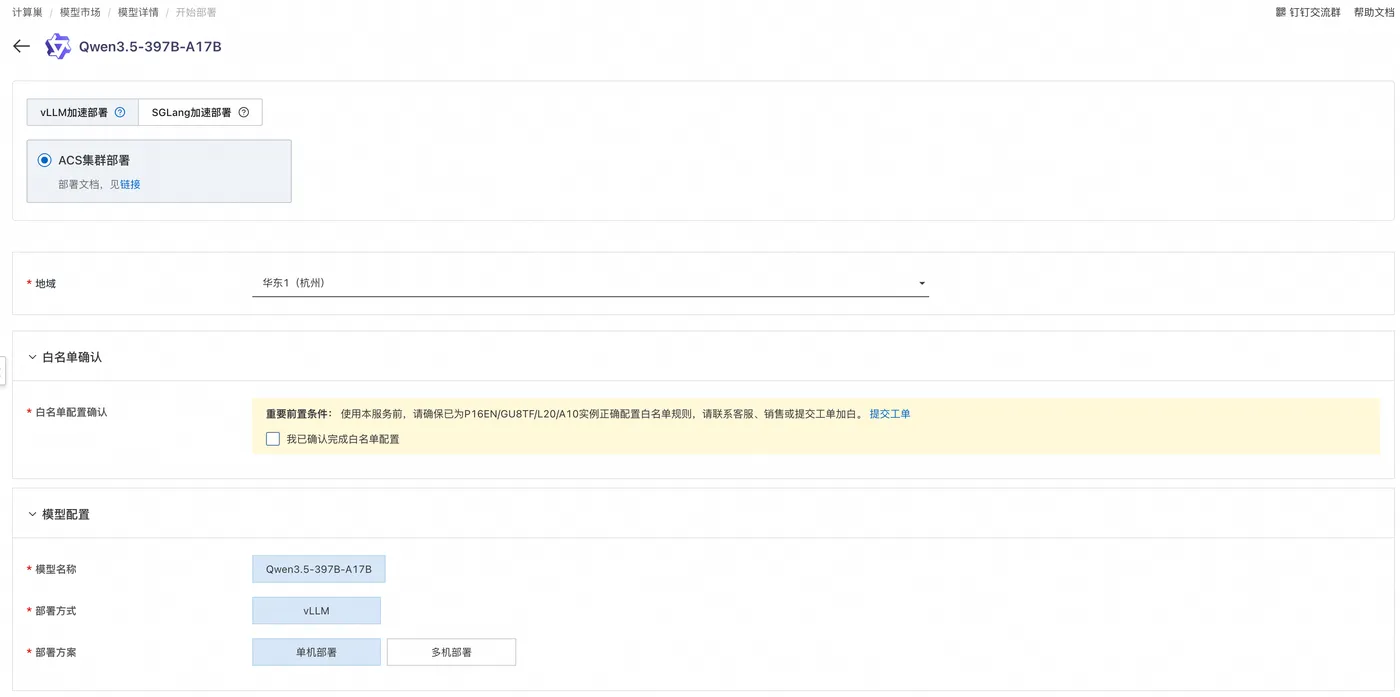Select vLLM deployment method
Viewport: 1400px width, 697px height.
coord(316,611)
